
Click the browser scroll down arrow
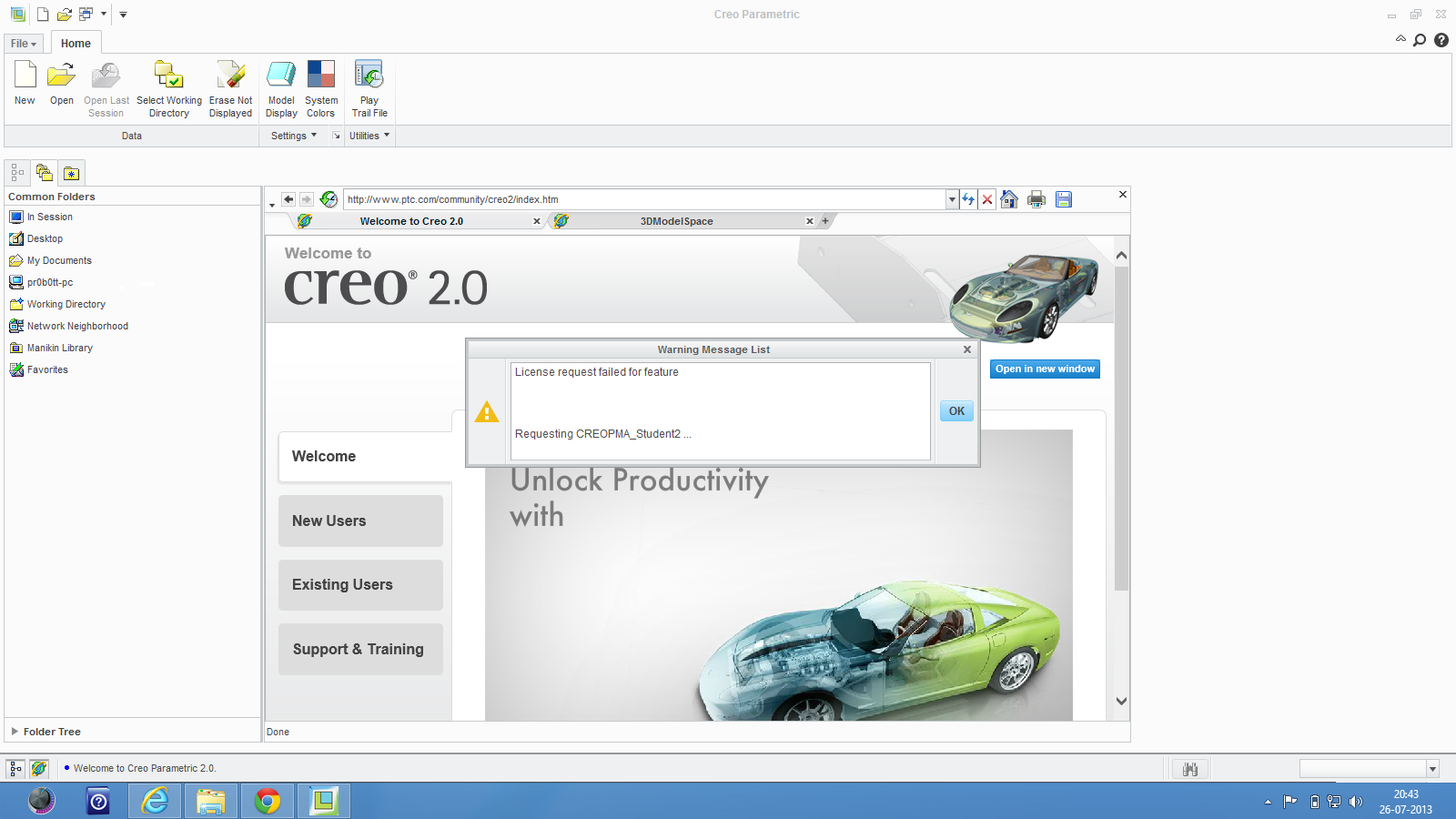tap(1121, 701)
